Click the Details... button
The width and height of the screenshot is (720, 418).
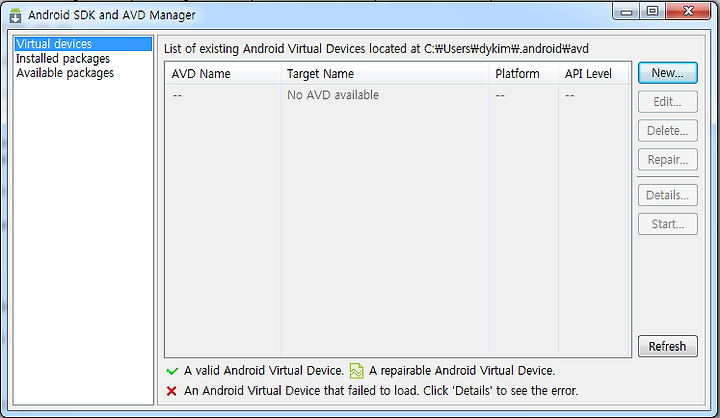click(668, 195)
